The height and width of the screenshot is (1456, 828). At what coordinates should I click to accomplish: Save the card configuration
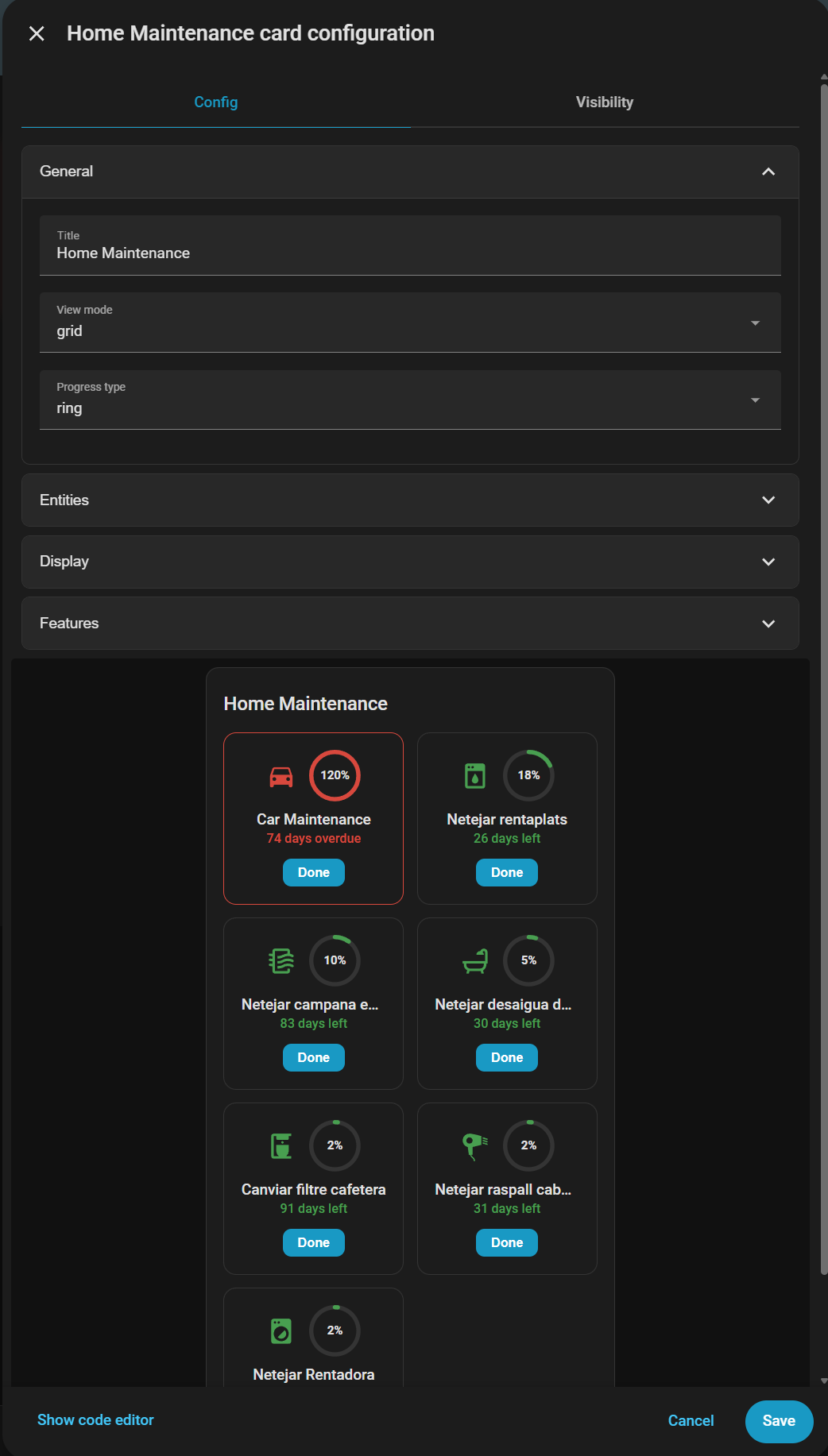click(x=779, y=1421)
